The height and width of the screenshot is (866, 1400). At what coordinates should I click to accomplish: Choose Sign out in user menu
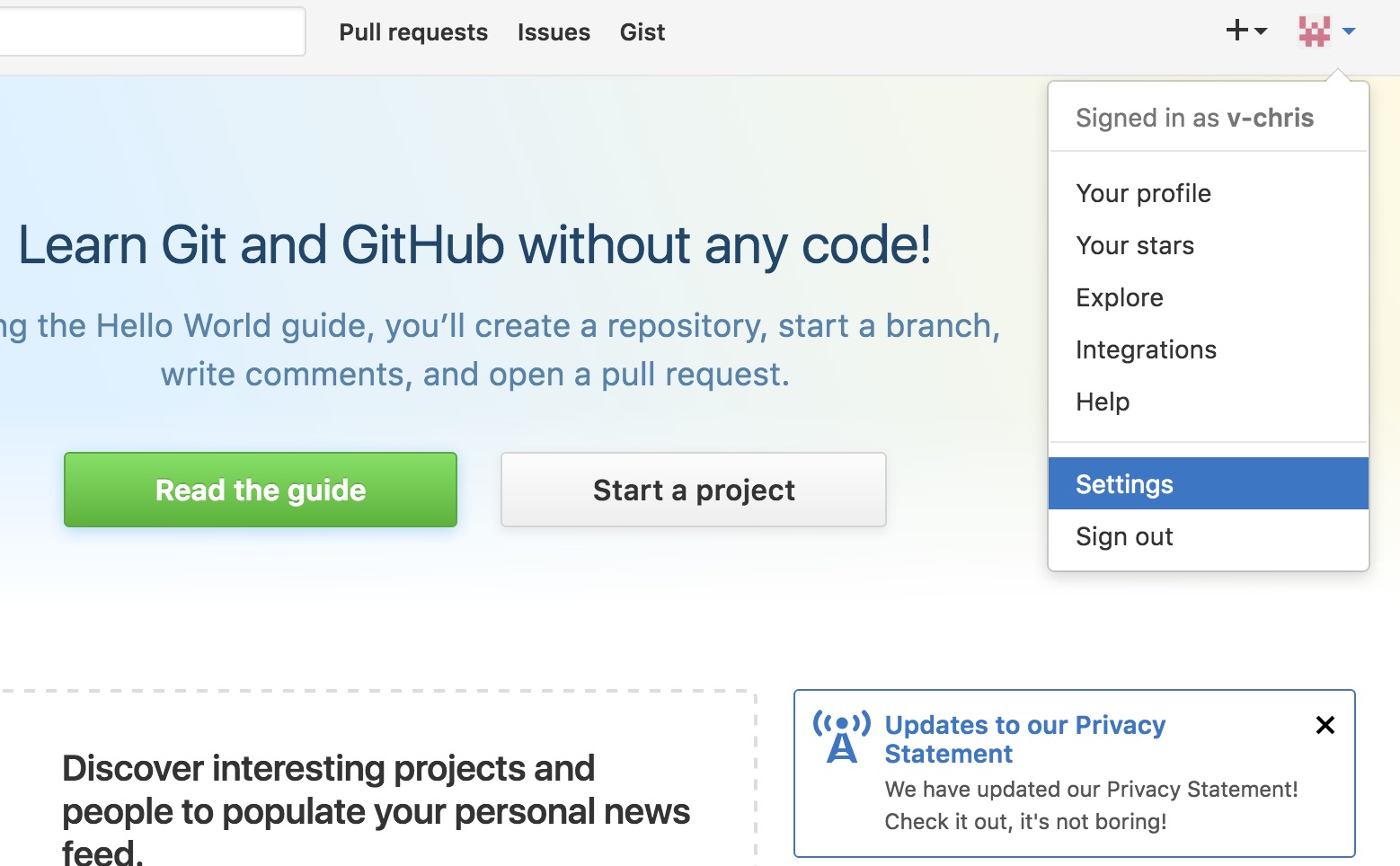(1208, 536)
